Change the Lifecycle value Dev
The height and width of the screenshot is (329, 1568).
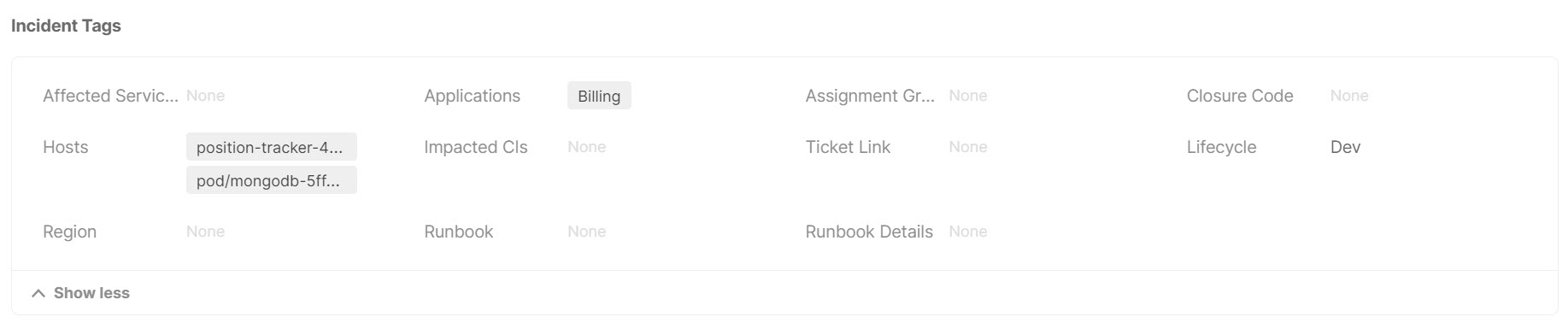point(1345,147)
